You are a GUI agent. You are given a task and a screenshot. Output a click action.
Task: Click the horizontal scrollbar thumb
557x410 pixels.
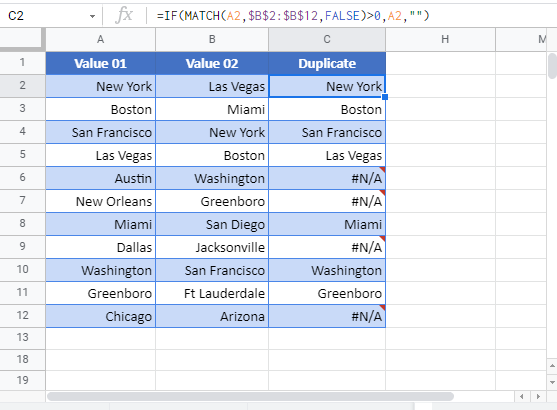250,396
